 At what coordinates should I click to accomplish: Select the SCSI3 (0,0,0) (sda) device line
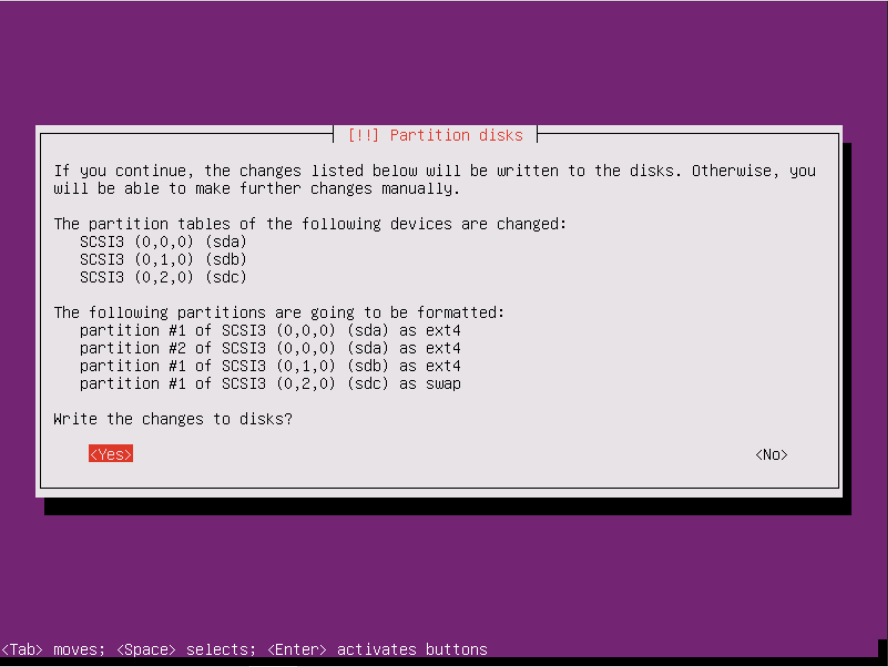tap(163, 242)
